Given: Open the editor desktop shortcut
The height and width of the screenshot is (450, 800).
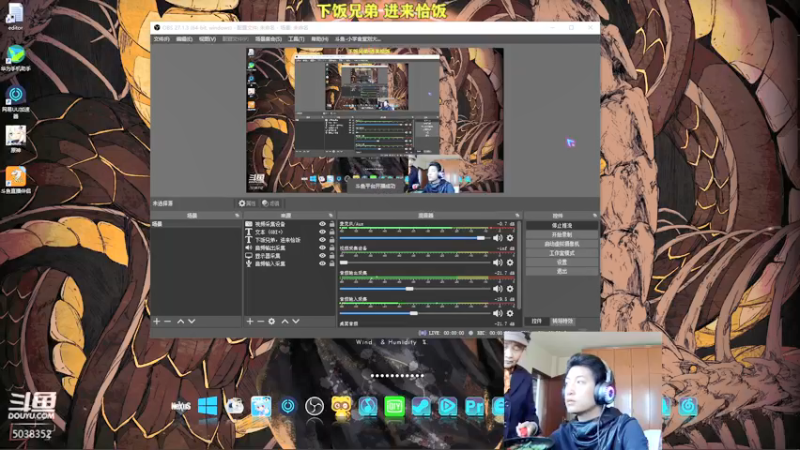Looking at the screenshot, I should coord(15,17).
